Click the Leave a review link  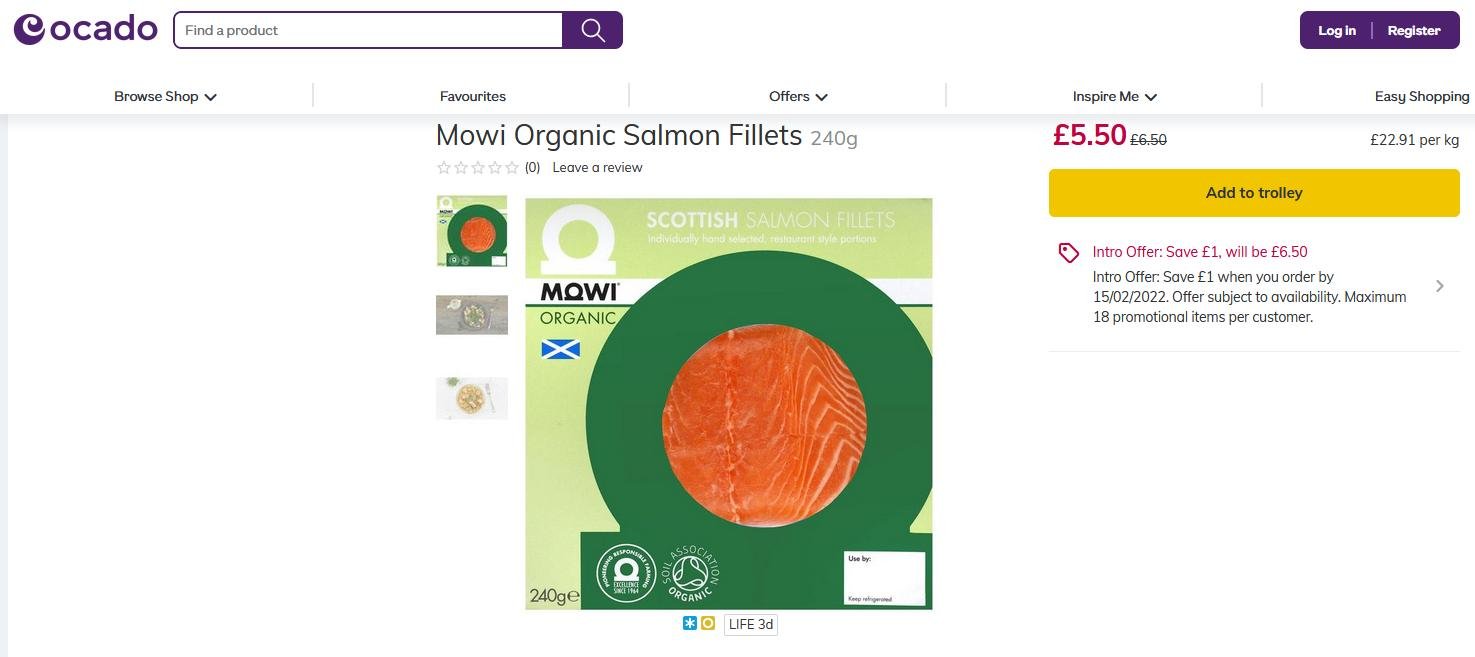pyautogui.click(x=597, y=167)
